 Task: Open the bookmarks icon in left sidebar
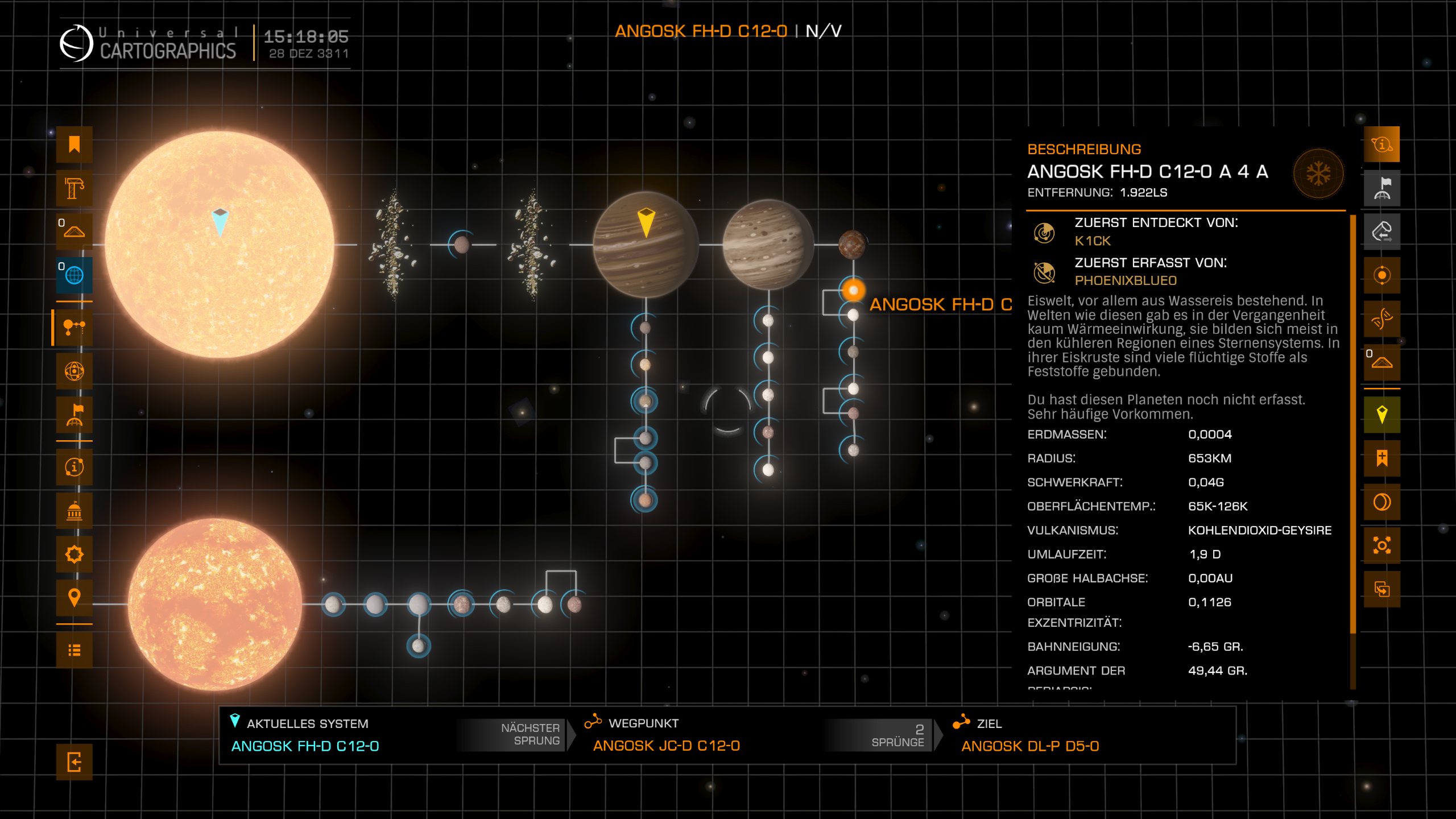coord(74,144)
